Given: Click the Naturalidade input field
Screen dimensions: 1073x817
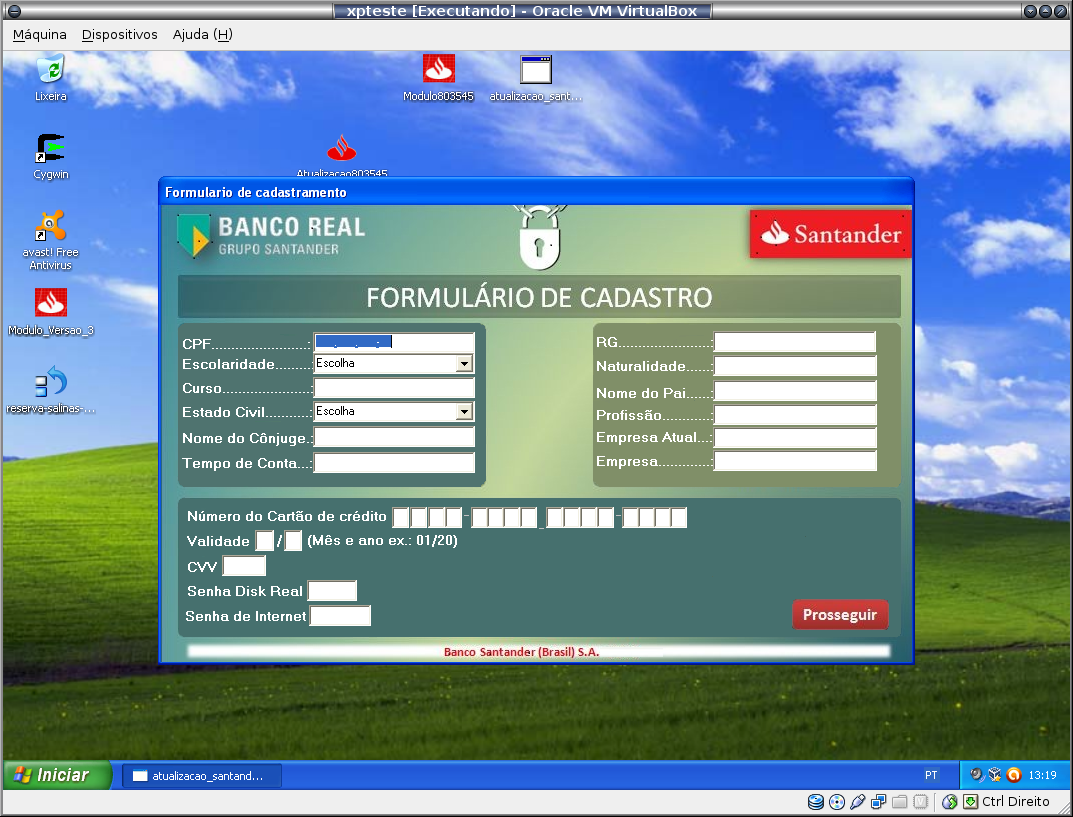Looking at the screenshot, I should point(794,366).
